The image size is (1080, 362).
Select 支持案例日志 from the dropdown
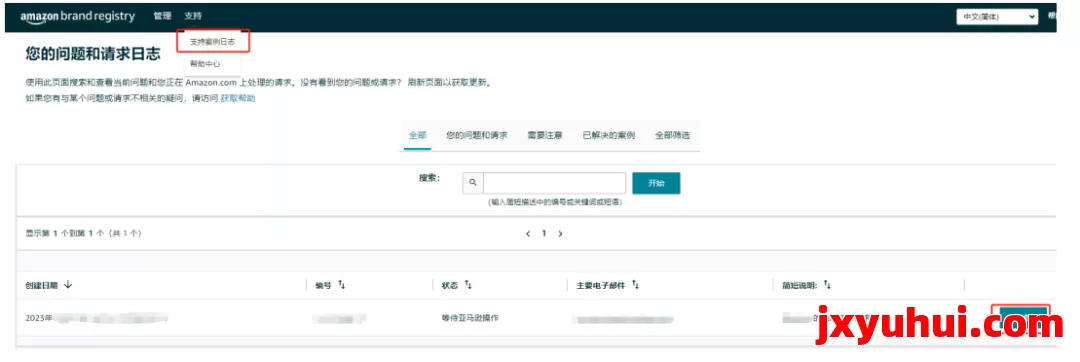click(213, 41)
